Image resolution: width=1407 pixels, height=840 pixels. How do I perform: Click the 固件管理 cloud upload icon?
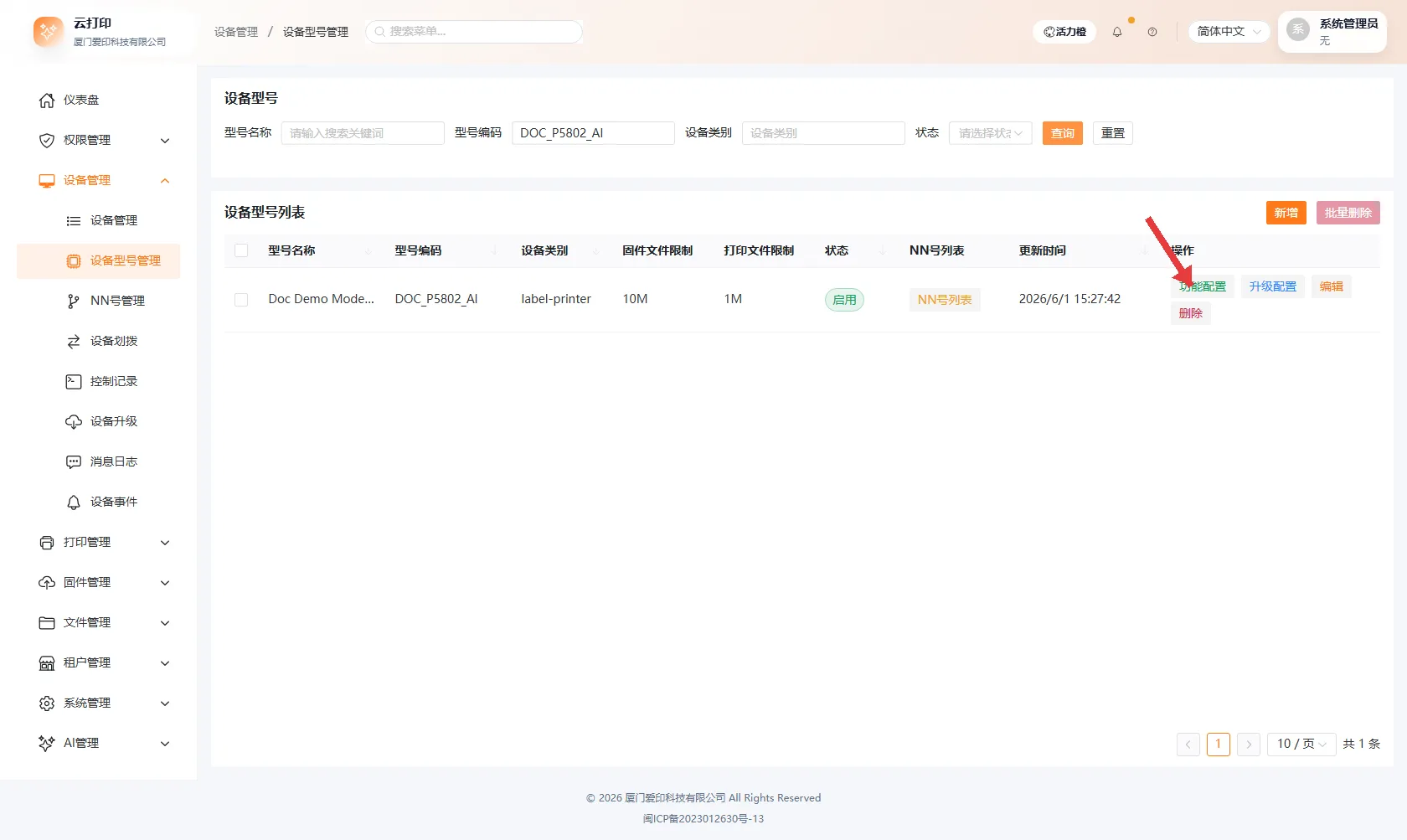[x=47, y=583]
